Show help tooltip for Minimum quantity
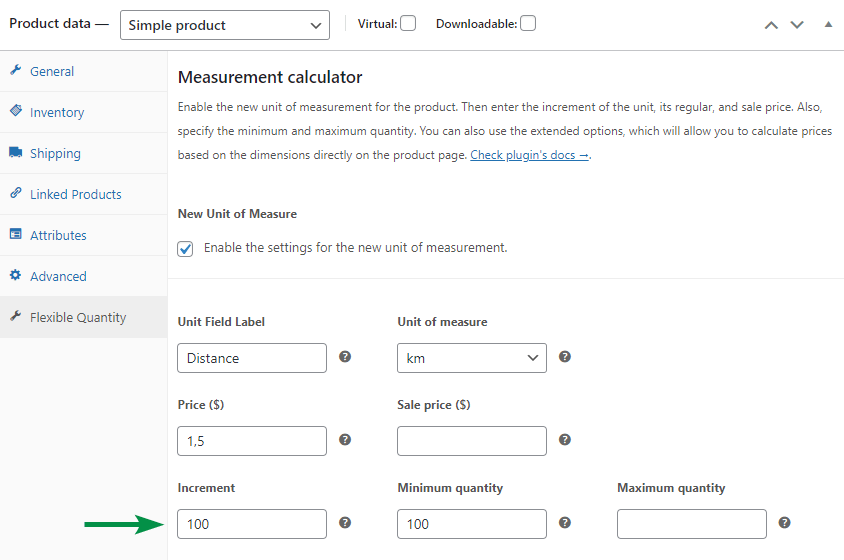 click(x=565, y=522)
